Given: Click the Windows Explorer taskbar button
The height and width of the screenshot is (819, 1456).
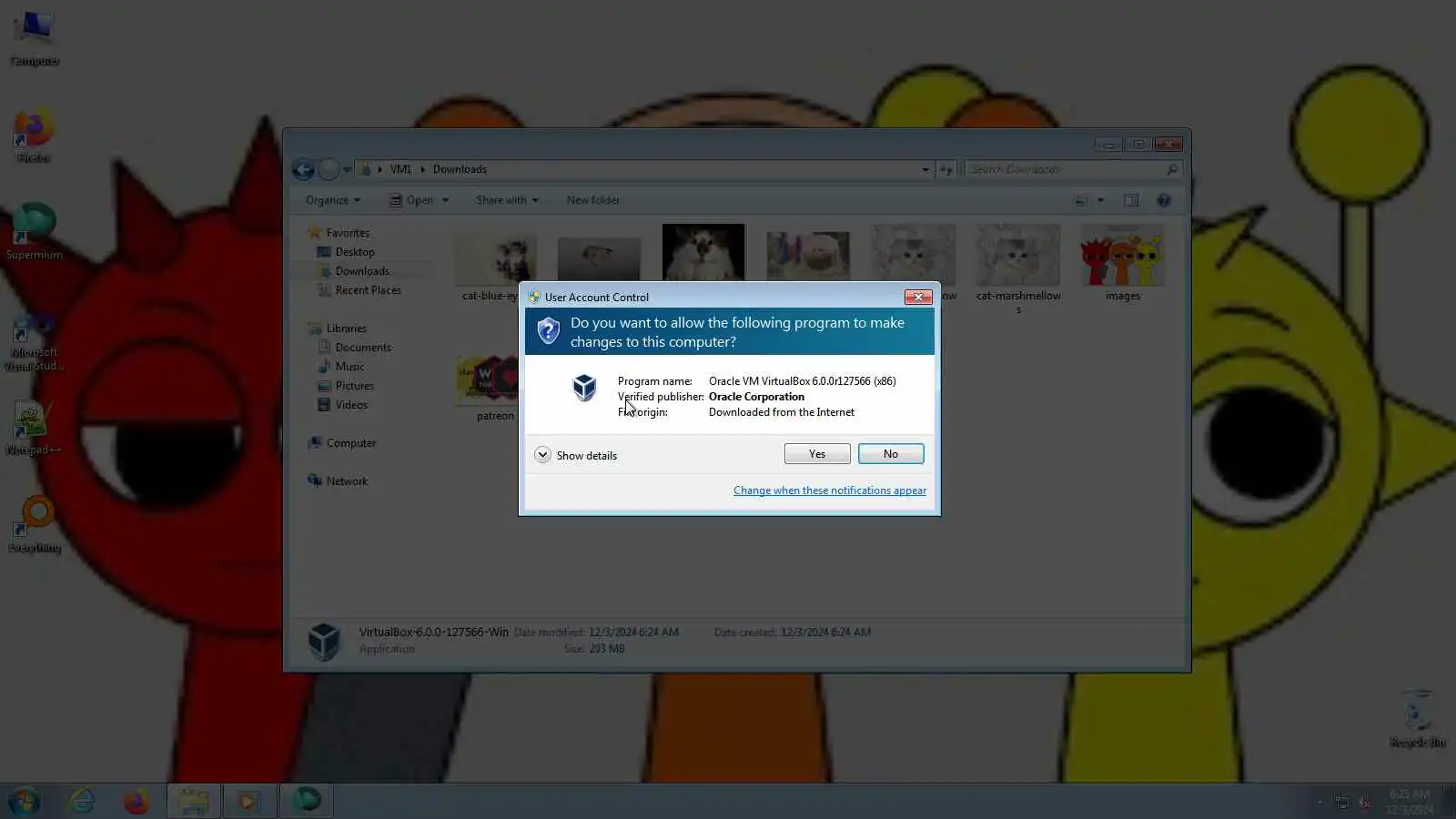Looking at the screenshot, I should point(193,802).
